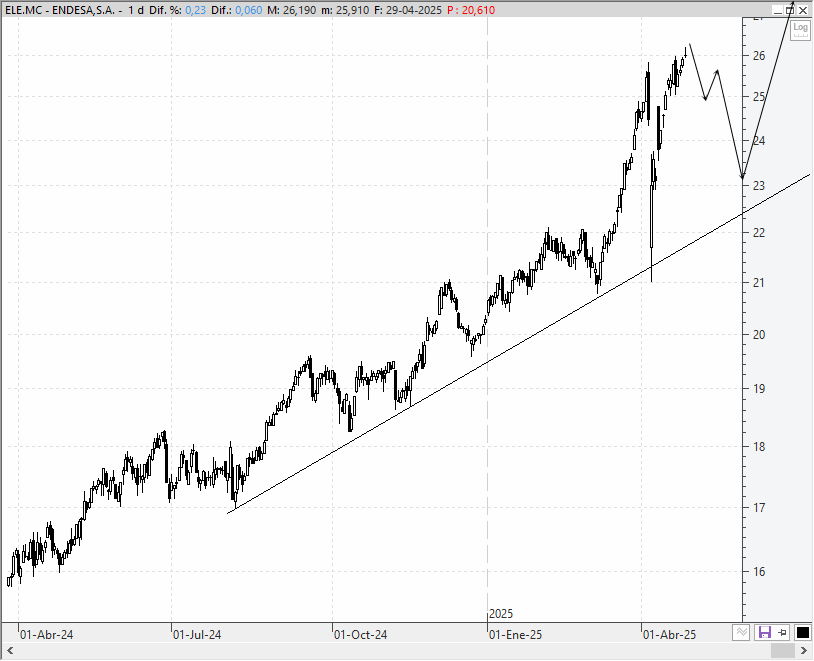Click the 2025 year marker label

pyautogui.click(x=501, y=614)
